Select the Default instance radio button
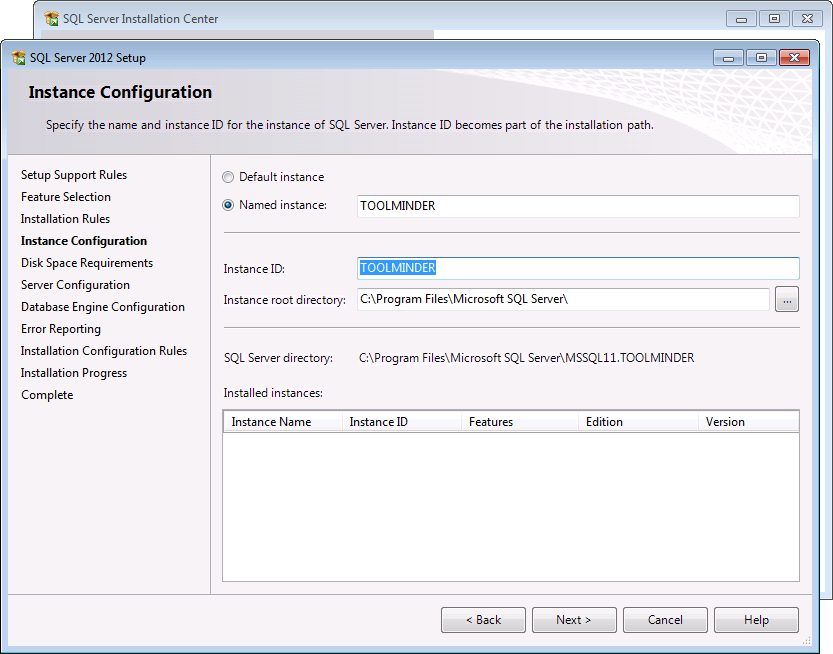This screenshot has width=833, height=654. (228, 177)
